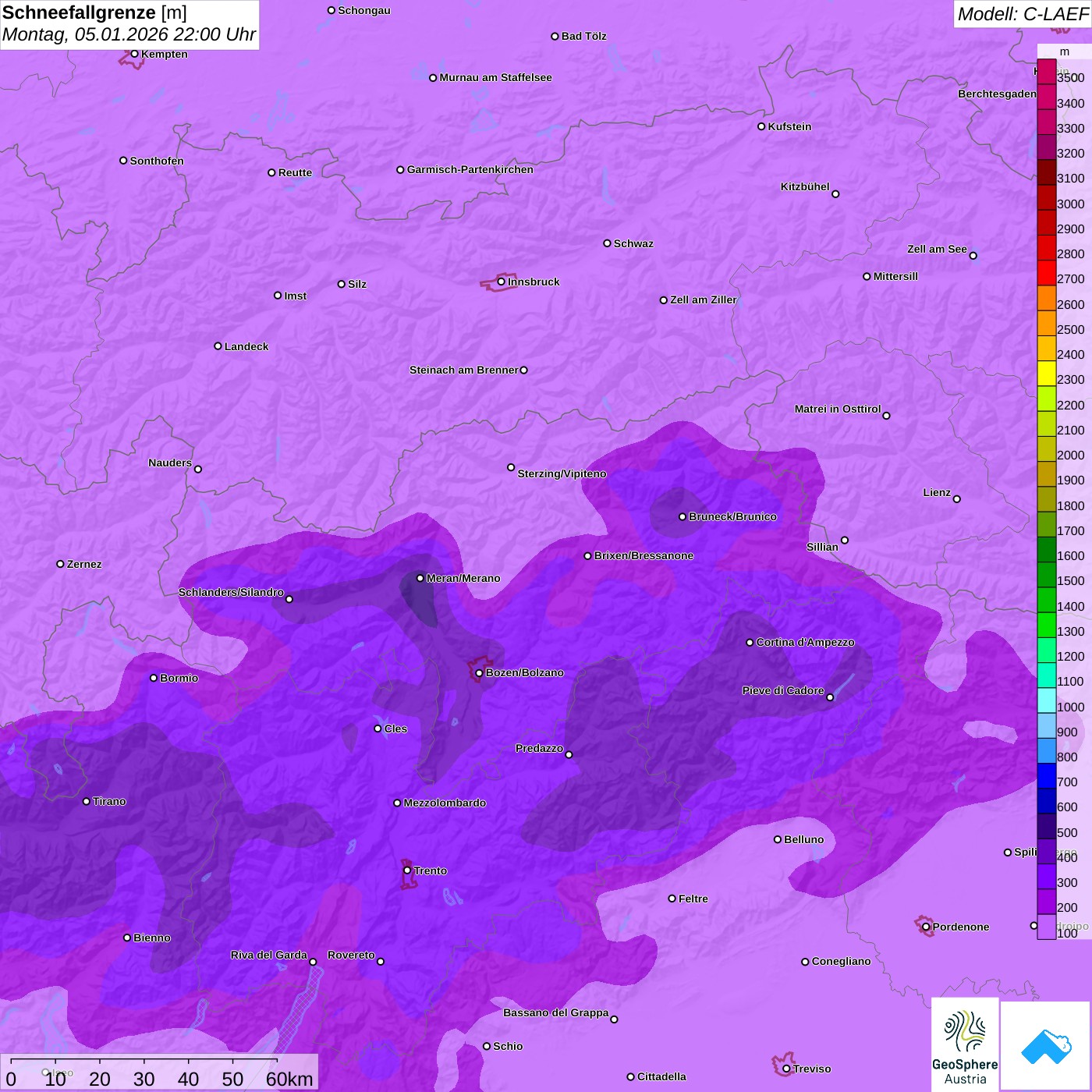Click the Kufstein marker dot
This screenshot has height=1092, width=1092.
(x=761, y=126)
